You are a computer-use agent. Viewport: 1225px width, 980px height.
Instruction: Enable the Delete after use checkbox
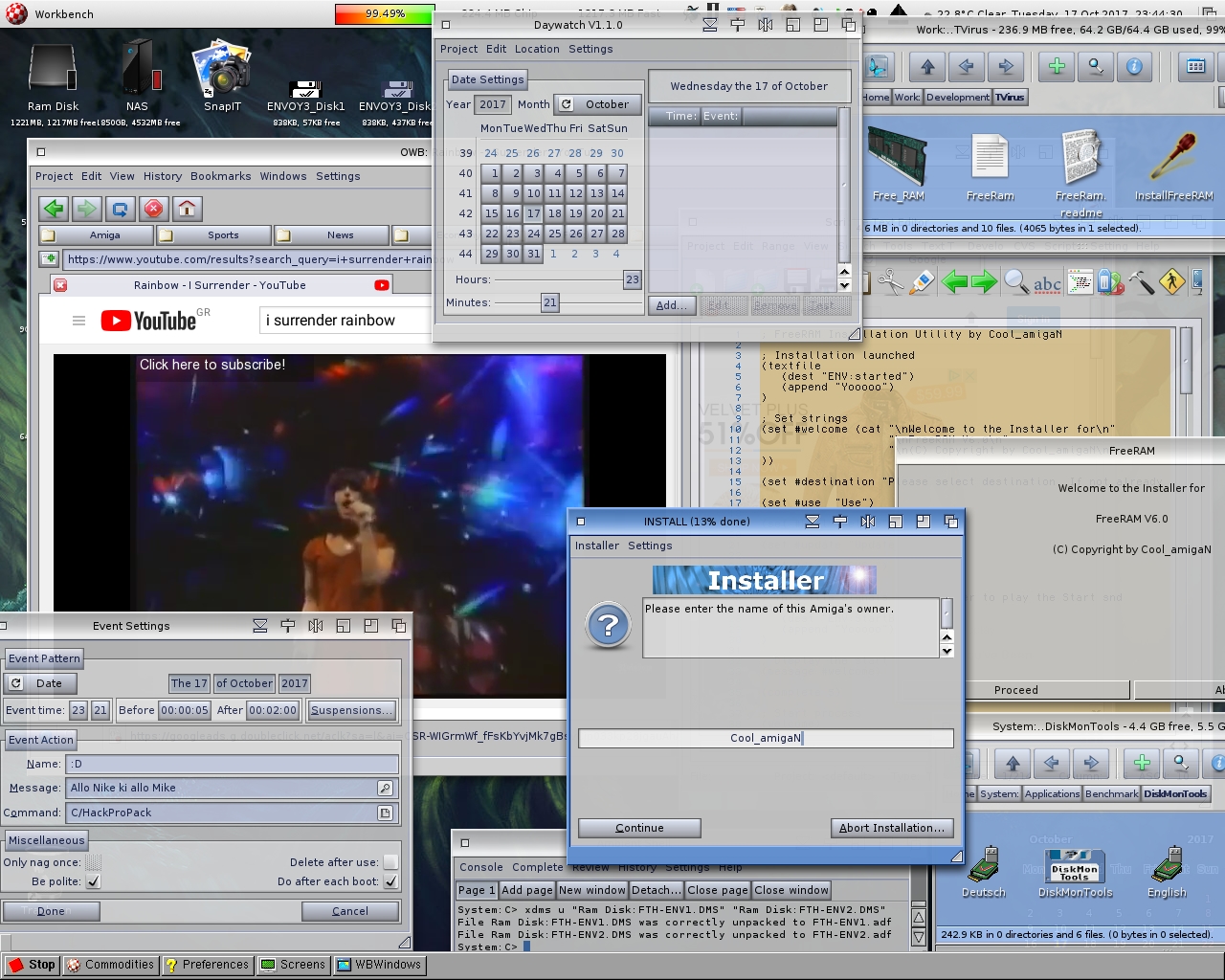390,862
